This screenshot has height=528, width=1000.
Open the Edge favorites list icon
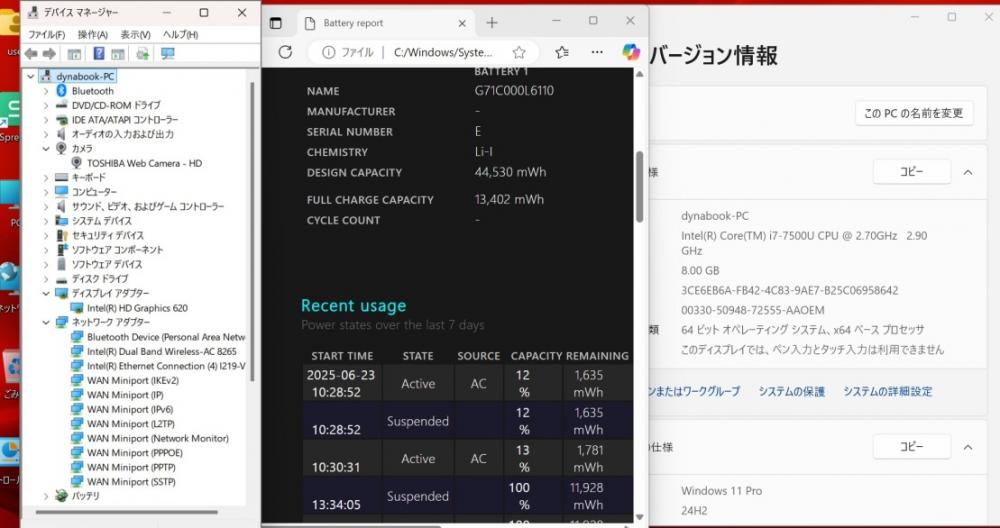562,52
